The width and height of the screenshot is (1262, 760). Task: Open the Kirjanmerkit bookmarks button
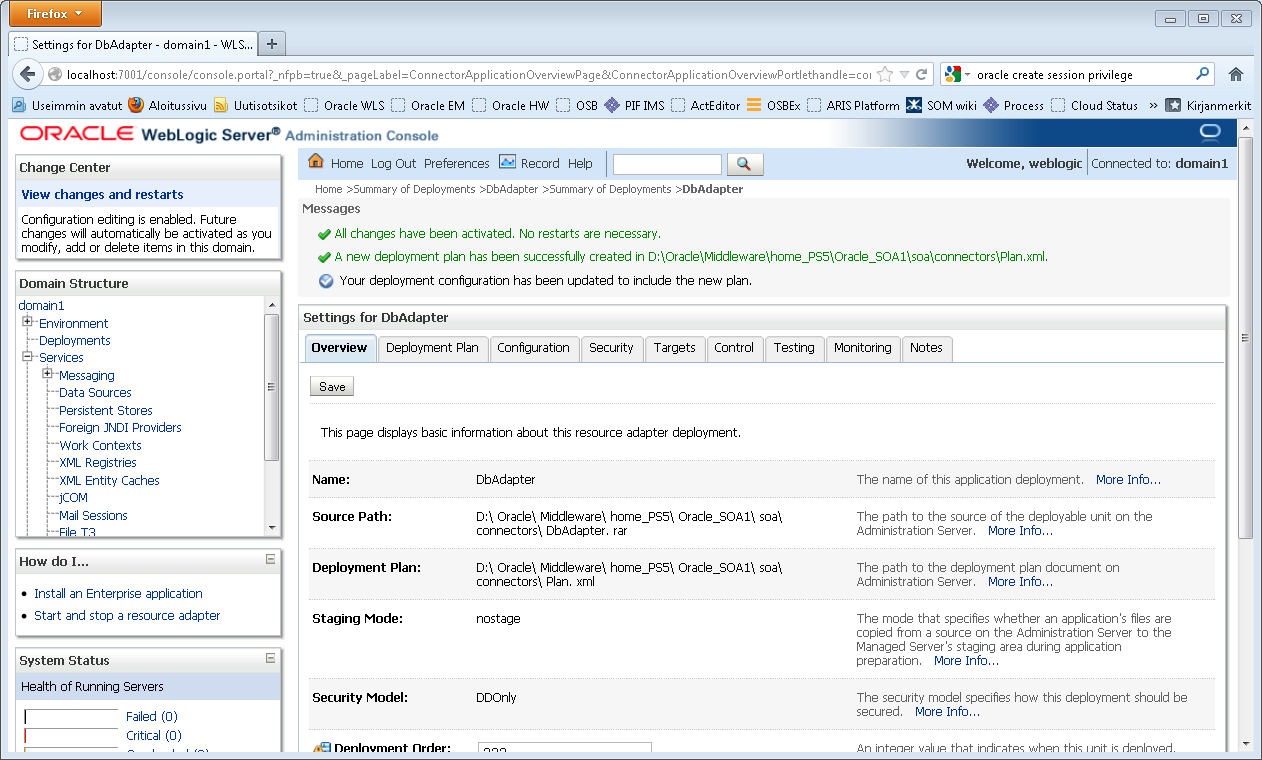point(1208,105)
